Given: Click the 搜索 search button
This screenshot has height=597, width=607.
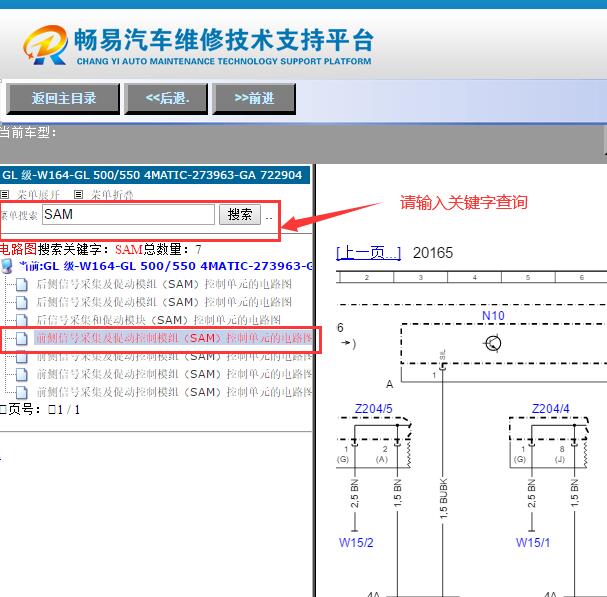Looking at the screenshot, I should pyautogui.click(x=240, y=214).
